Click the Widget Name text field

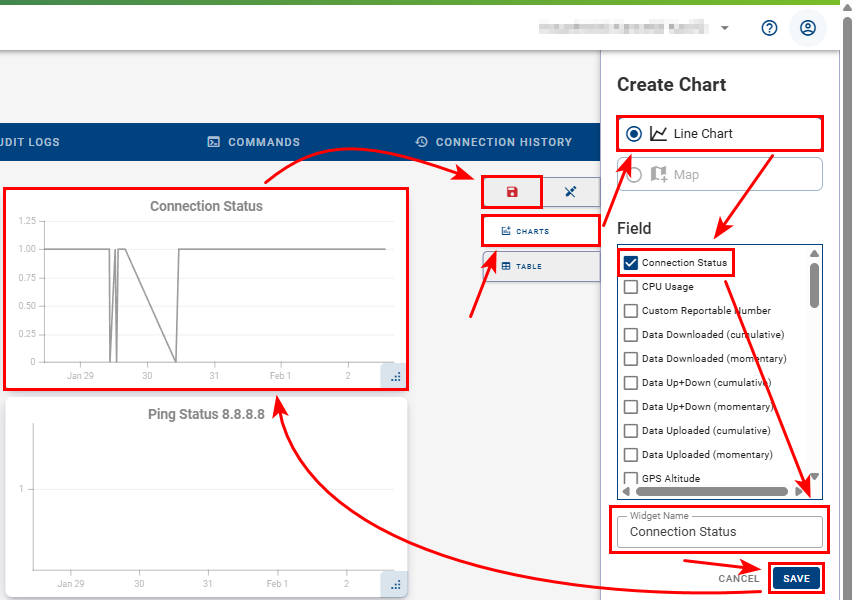(x=720, y=532)
